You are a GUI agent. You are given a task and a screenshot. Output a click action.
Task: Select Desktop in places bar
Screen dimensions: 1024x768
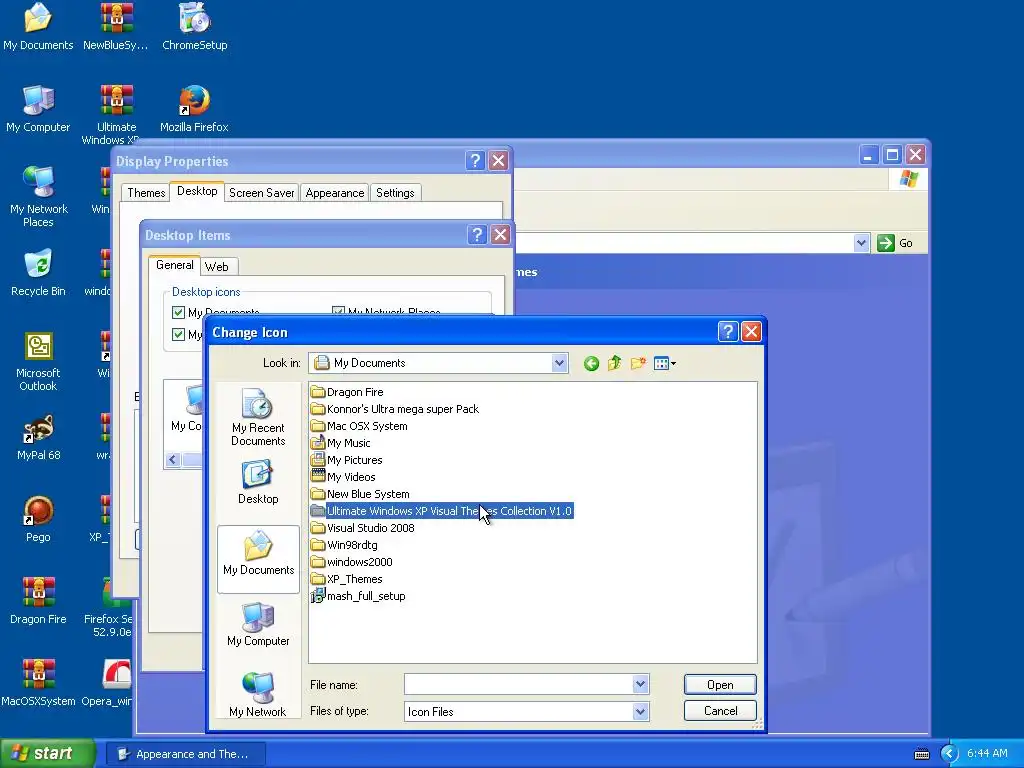[258, 482]
